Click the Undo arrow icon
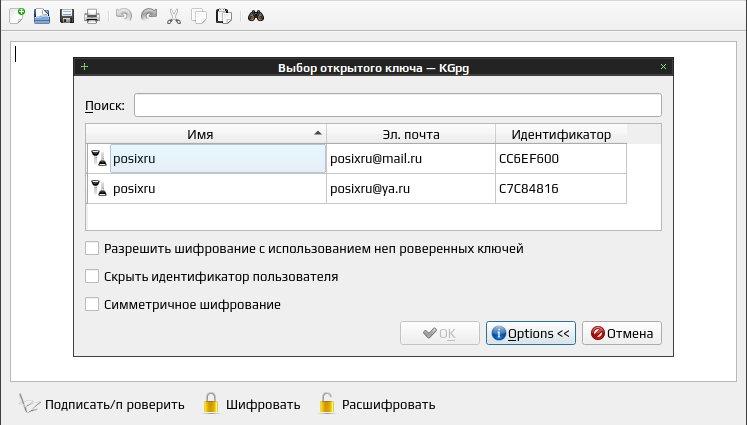The width and height of the screenshot is (747, 425). (124, 16)
